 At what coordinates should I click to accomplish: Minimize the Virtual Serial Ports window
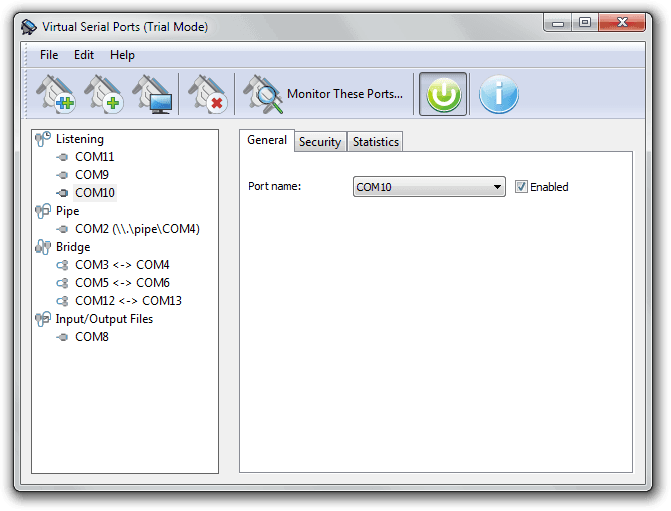tap(558, 23)
